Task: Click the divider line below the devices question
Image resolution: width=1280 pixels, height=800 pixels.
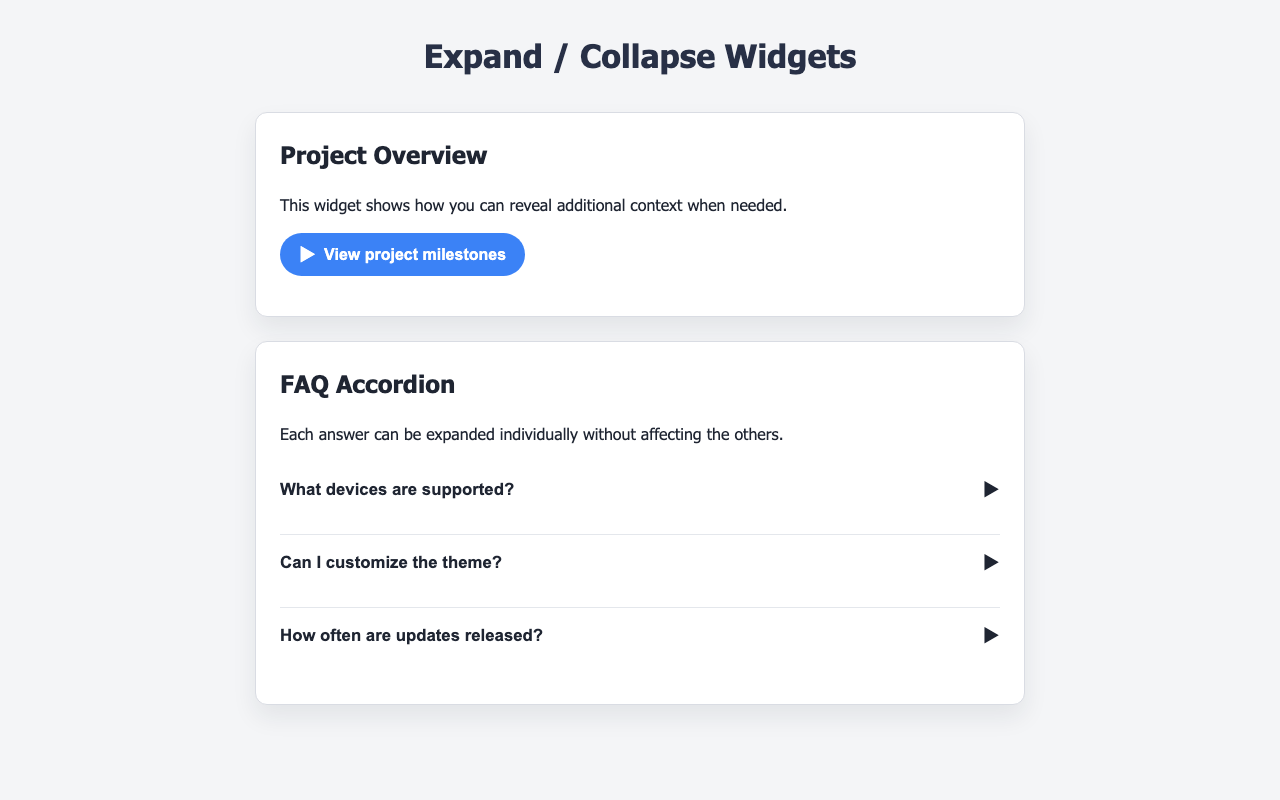Action: click(640, 534)
